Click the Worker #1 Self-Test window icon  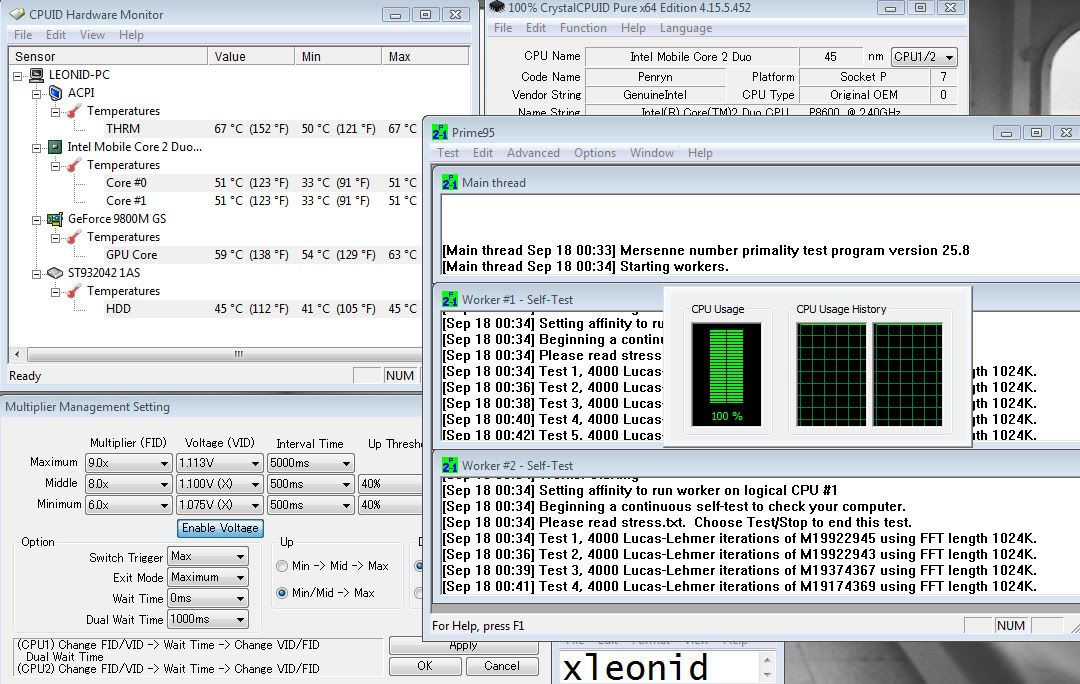tap(450, 300)
